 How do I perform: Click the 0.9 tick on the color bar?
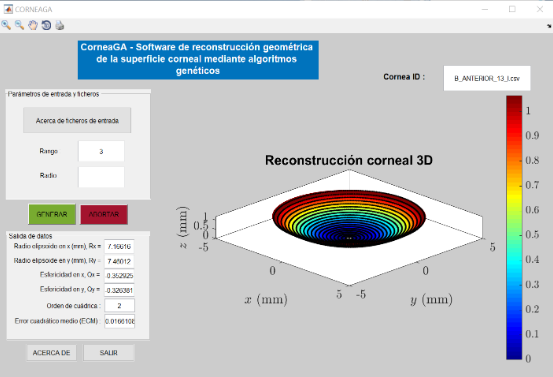(x=532, y=135)
